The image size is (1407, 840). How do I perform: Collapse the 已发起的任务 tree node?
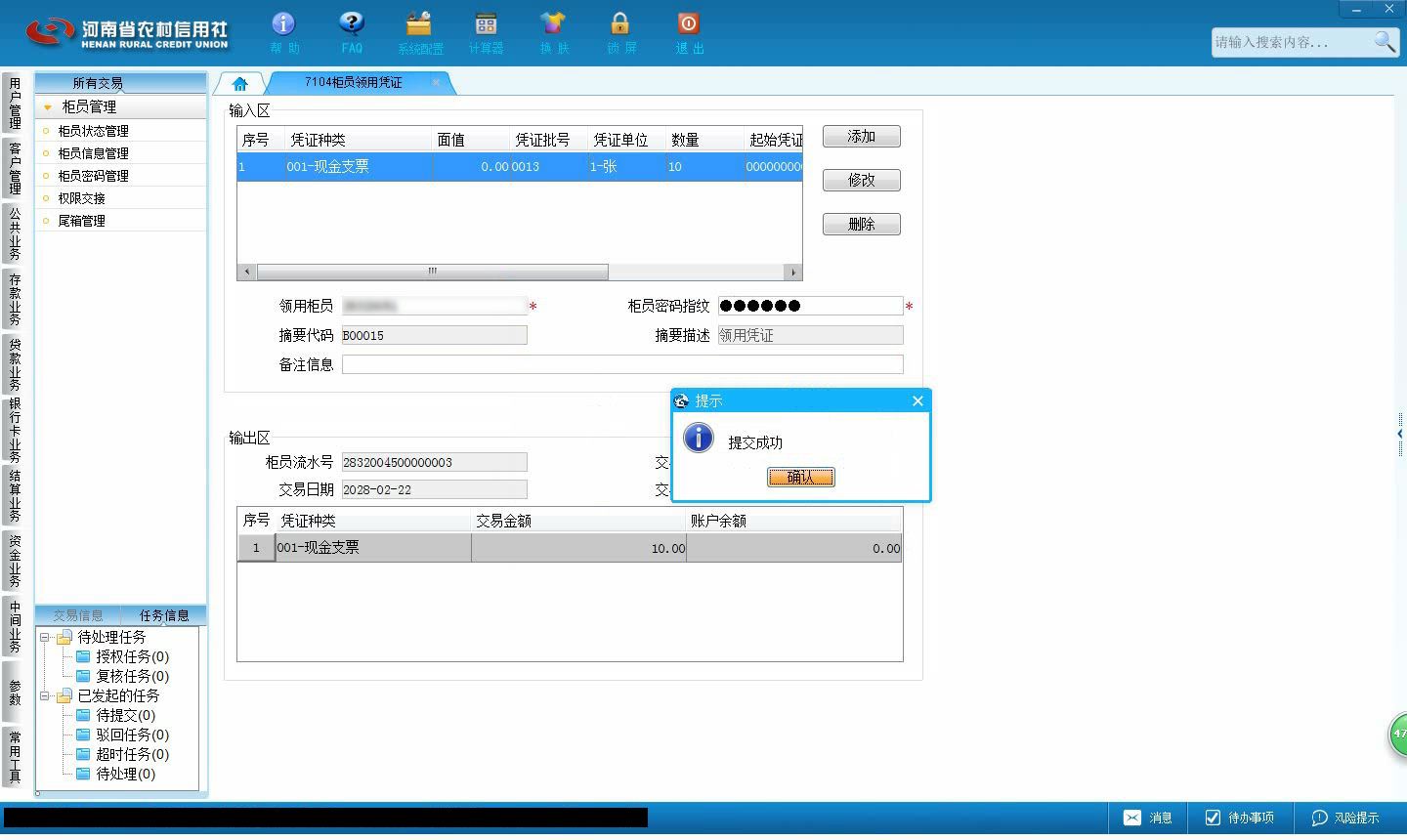point(44,695)
